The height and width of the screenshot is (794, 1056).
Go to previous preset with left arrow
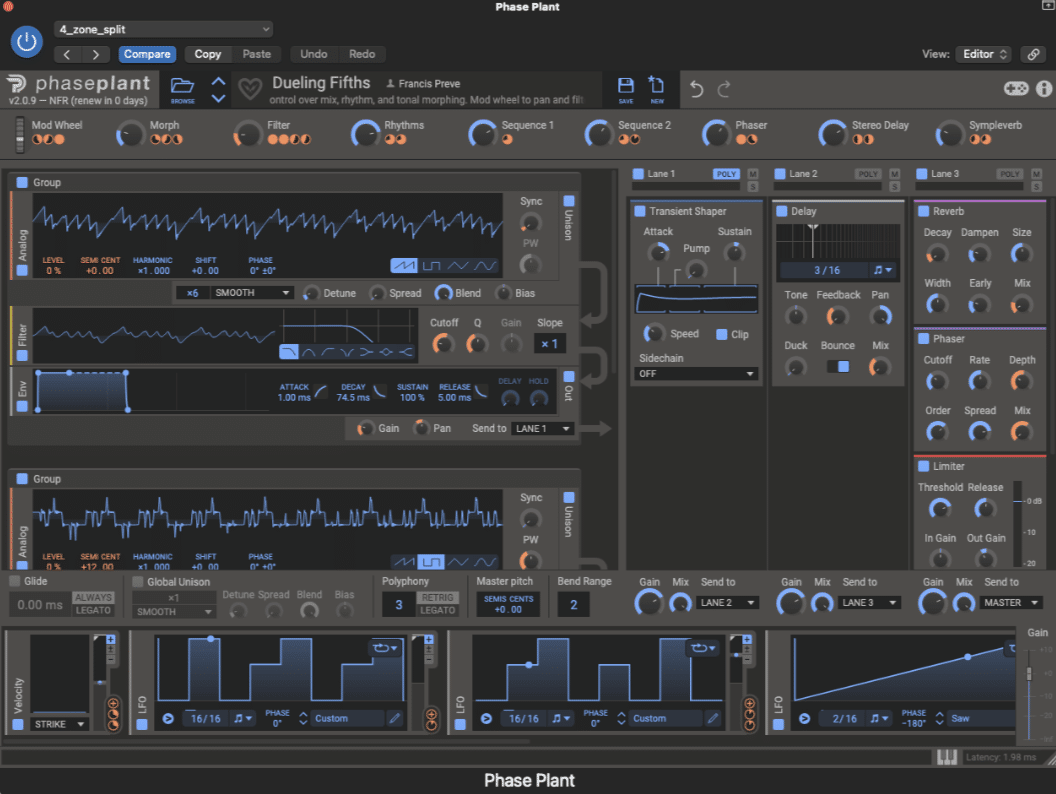67,55
